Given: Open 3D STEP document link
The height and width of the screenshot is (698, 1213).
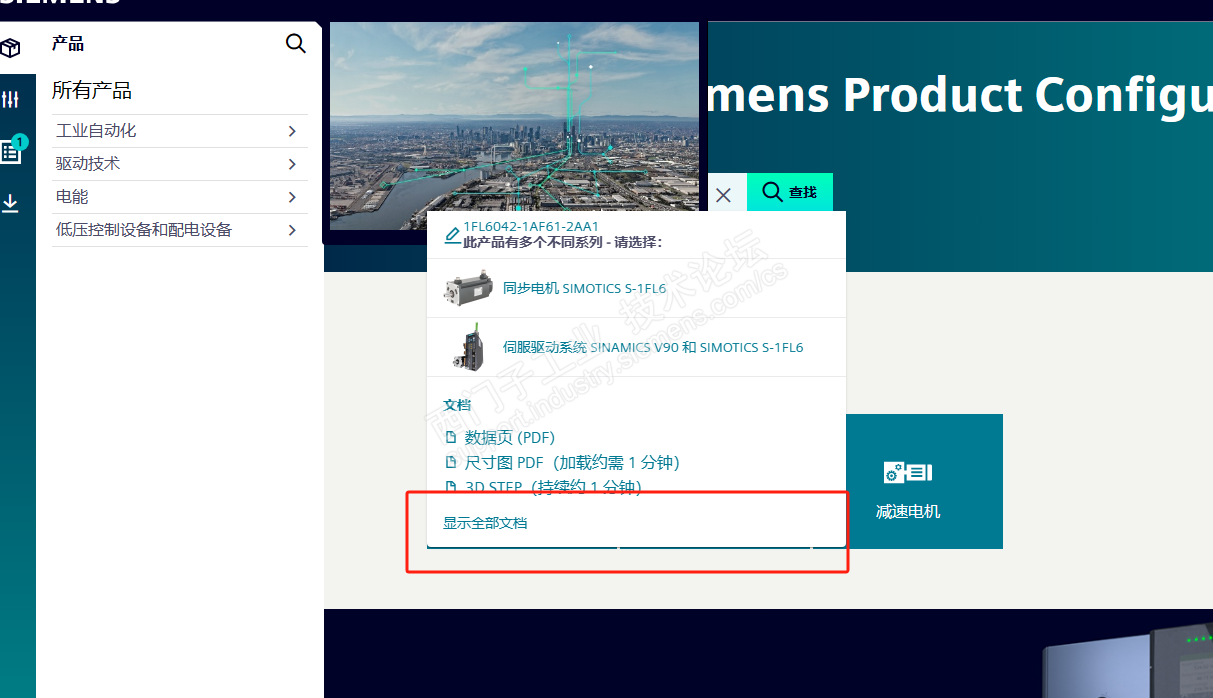Looking at the screenshot, I should (x=553, y=487).
